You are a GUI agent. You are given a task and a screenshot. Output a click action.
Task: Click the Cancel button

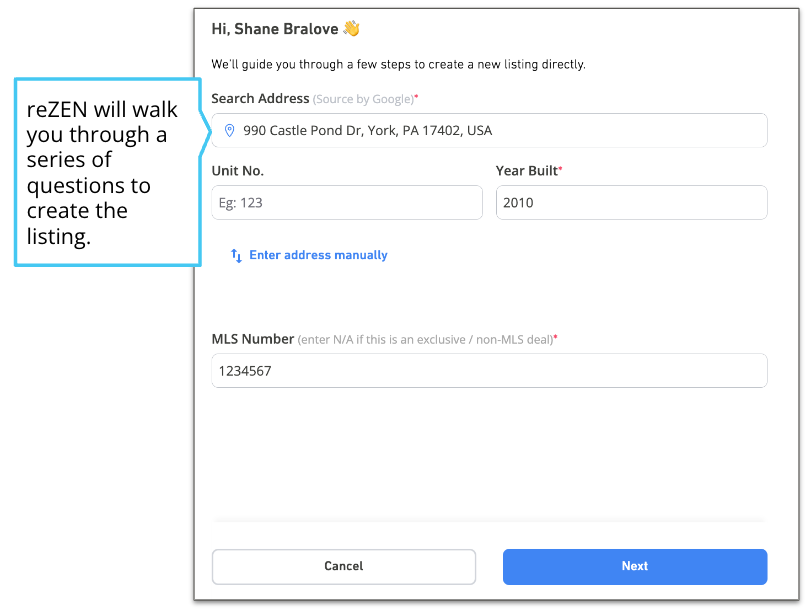pyautogui.click(x=344, y=567)
